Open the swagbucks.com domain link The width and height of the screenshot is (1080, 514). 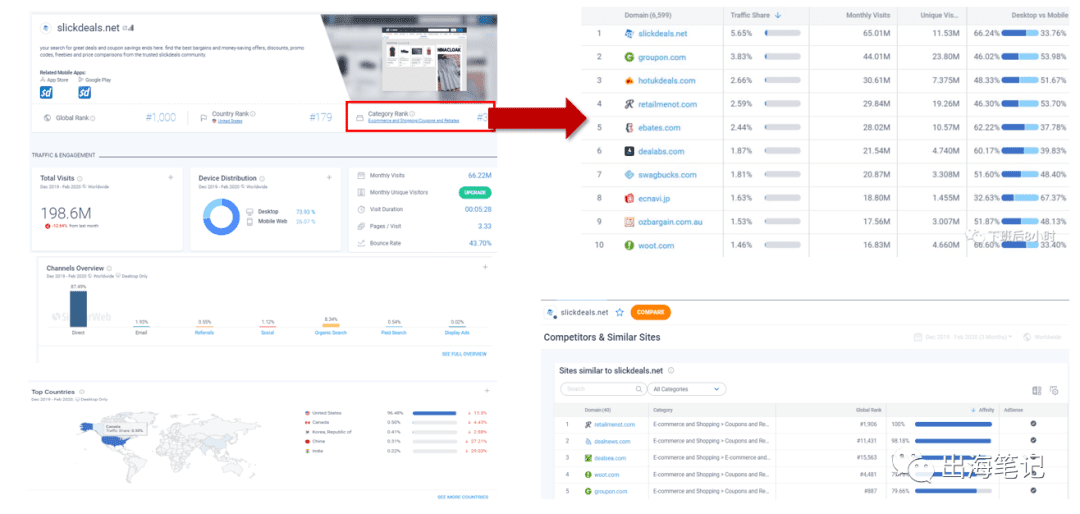(x=667, y=175)
